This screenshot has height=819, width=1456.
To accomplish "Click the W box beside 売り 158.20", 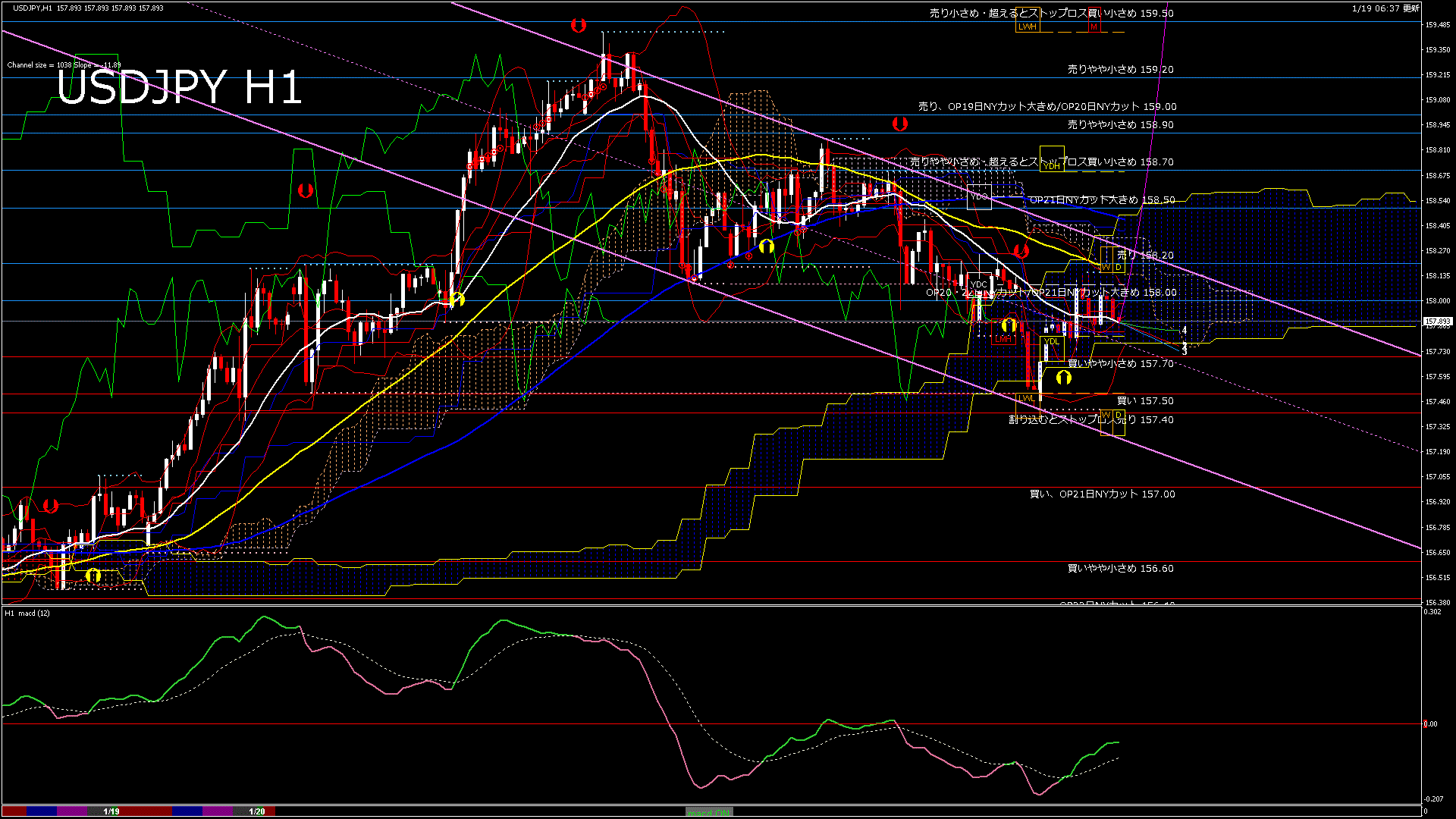I will pyautogui.click(x=1106, y=267).
